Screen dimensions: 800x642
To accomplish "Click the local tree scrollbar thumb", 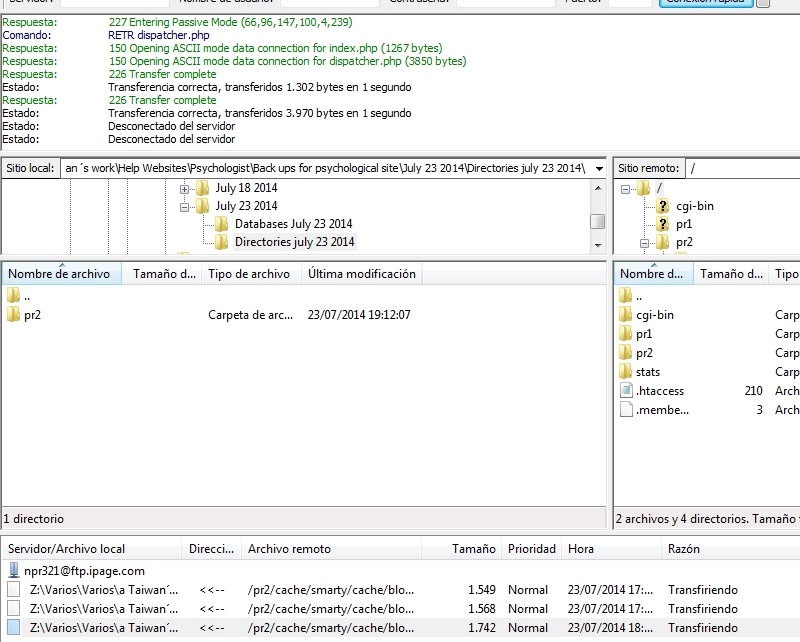I will [x=597, y=221].
